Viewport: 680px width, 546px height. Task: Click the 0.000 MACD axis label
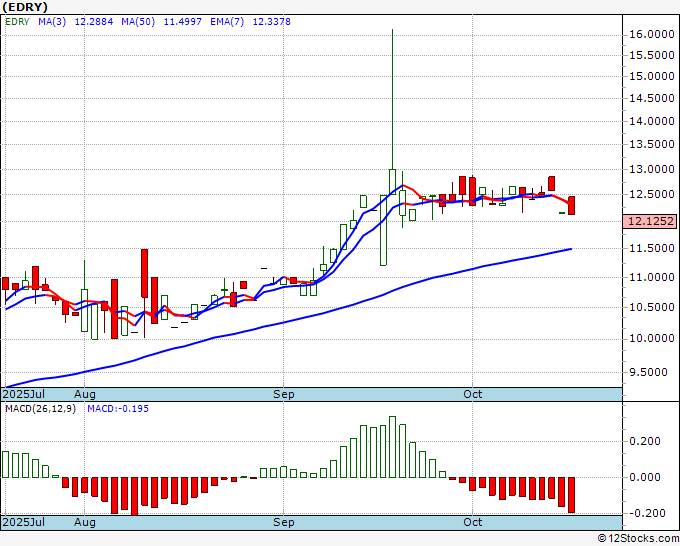coord(645,477)
